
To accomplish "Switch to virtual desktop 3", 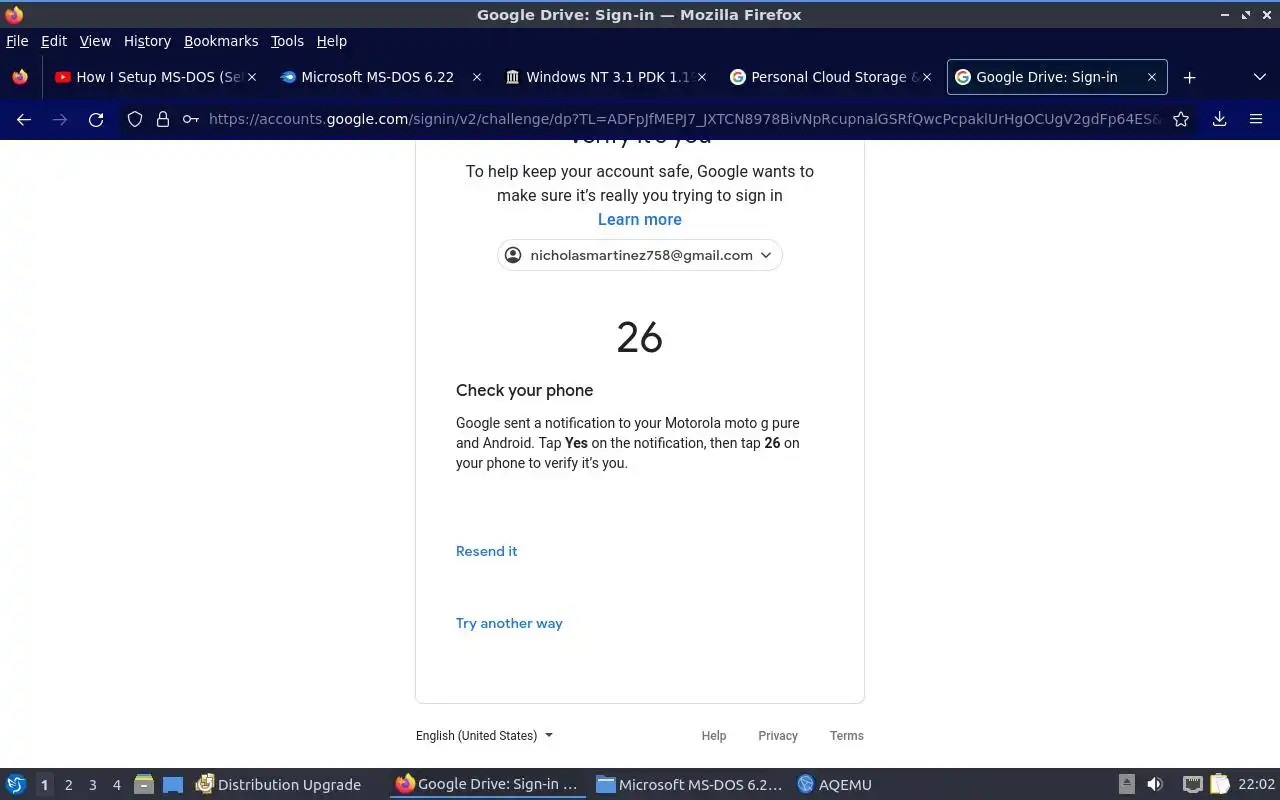I will 92,785.
